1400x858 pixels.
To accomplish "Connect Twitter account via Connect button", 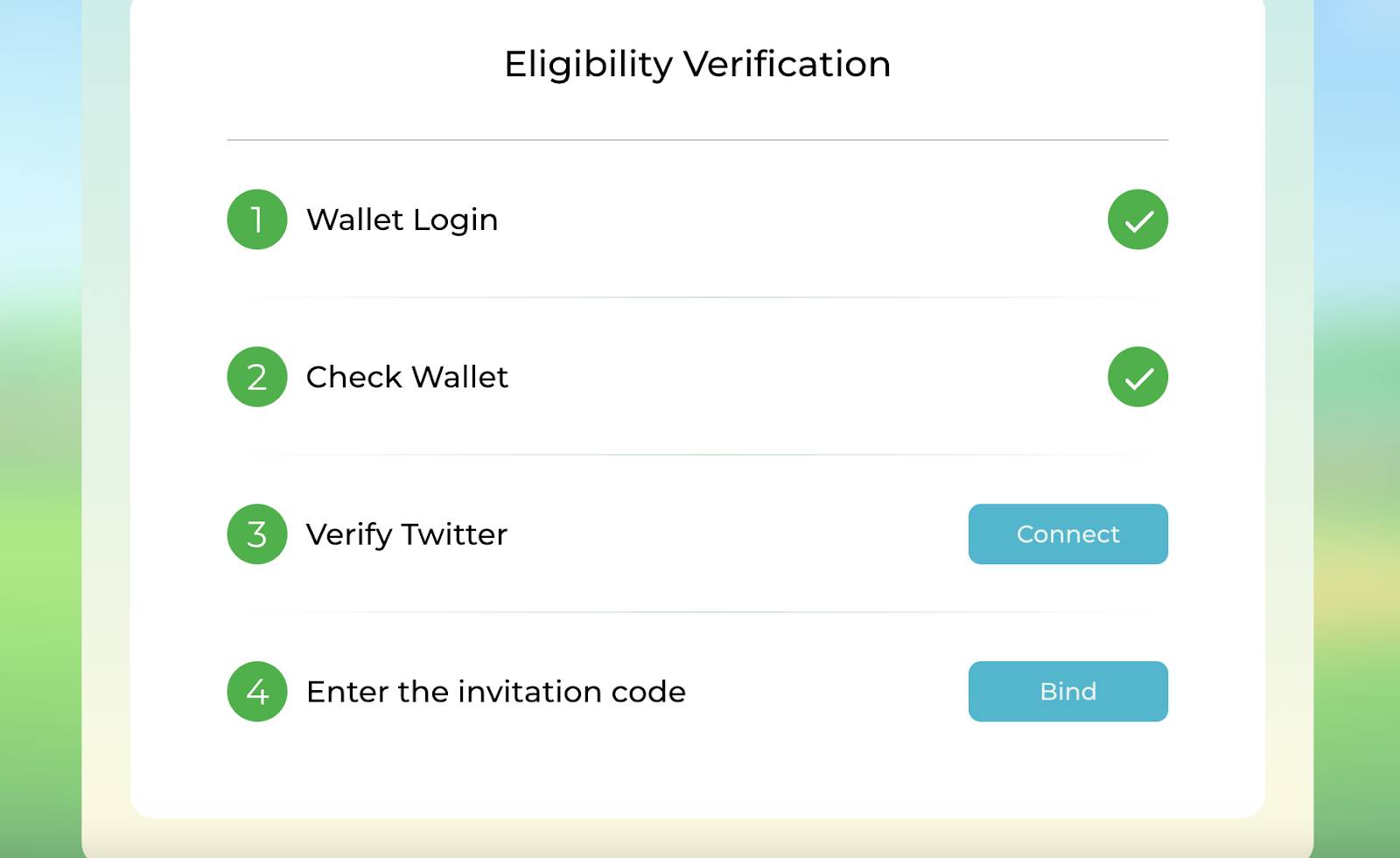I will click(1067, 534).
